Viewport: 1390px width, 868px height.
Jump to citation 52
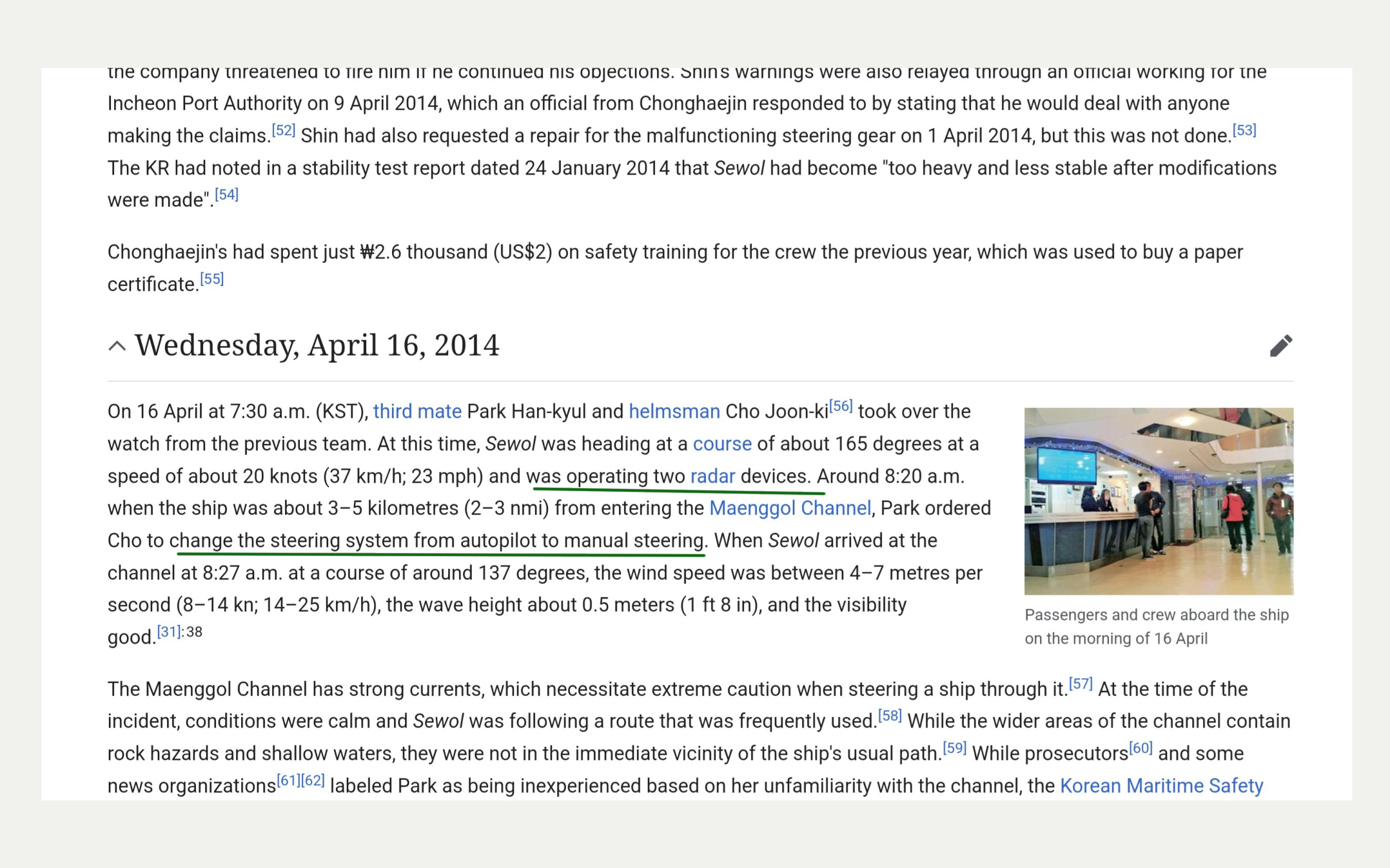[283, 130]
